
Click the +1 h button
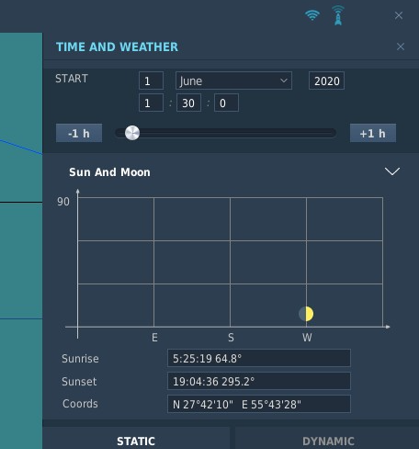tap(373, 133)
